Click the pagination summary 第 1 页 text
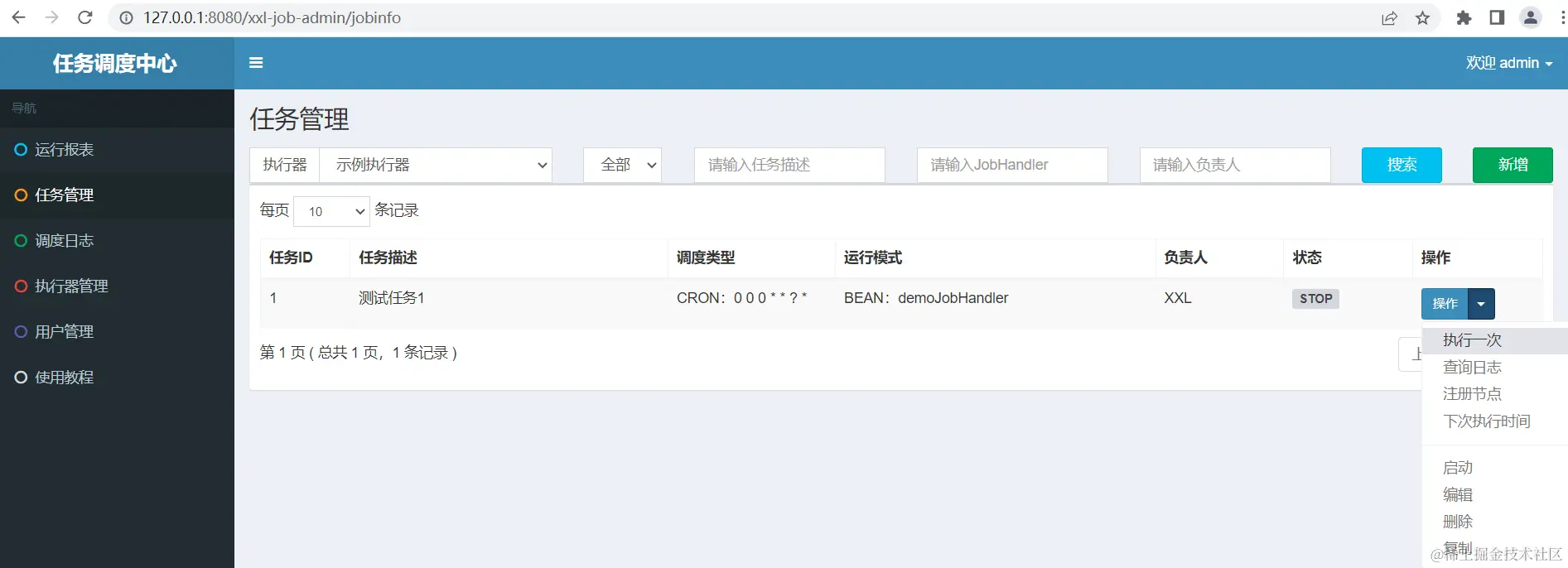Screen dimensions: 1568x568 359,353
